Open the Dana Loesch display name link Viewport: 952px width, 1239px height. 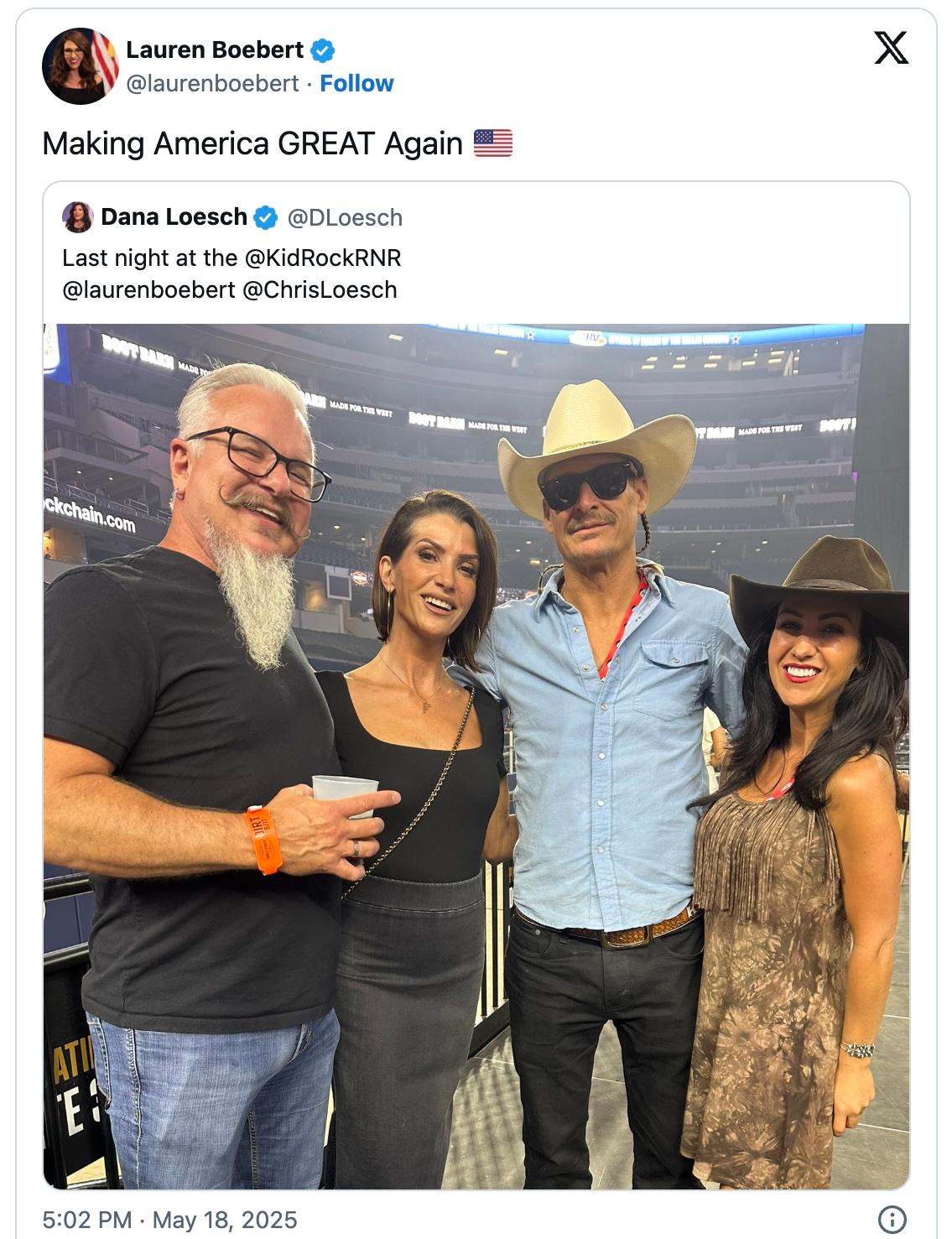(x=174, y=217)
